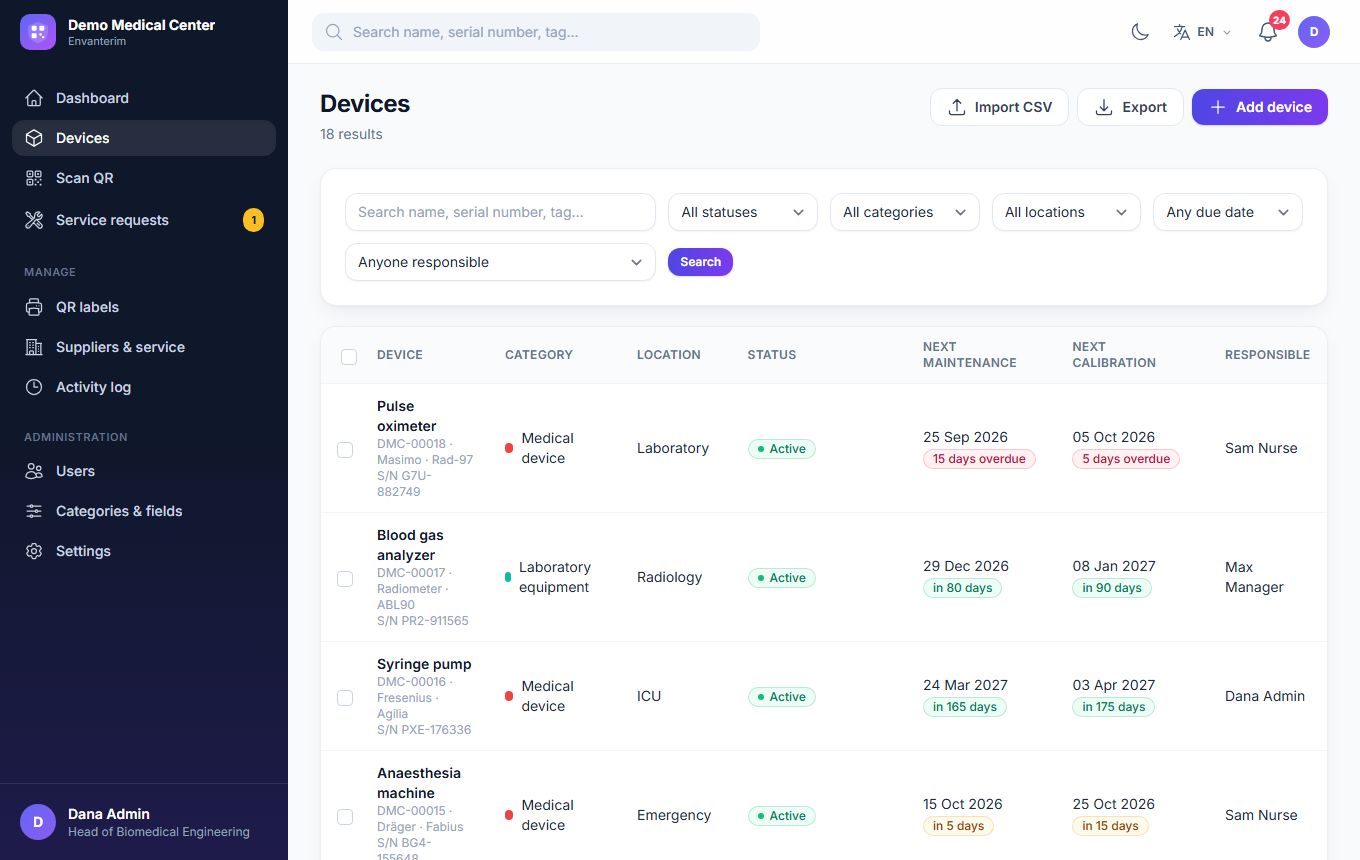Click the Dashboard home icon
1360x860 pixels.
[x=34, y=98]
